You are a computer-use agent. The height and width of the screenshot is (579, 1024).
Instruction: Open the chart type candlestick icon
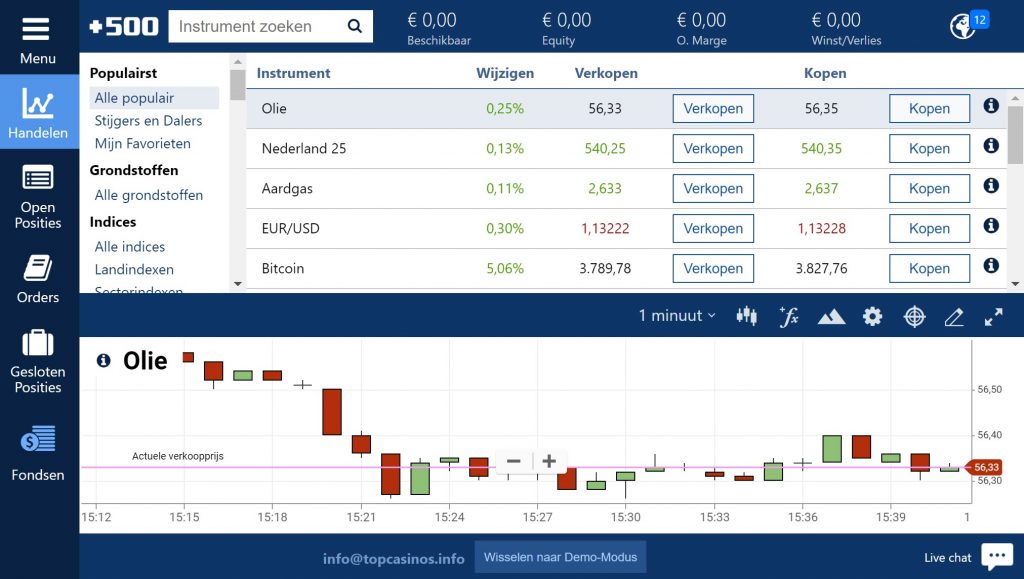pyautogui.click(x=746, y=316)
